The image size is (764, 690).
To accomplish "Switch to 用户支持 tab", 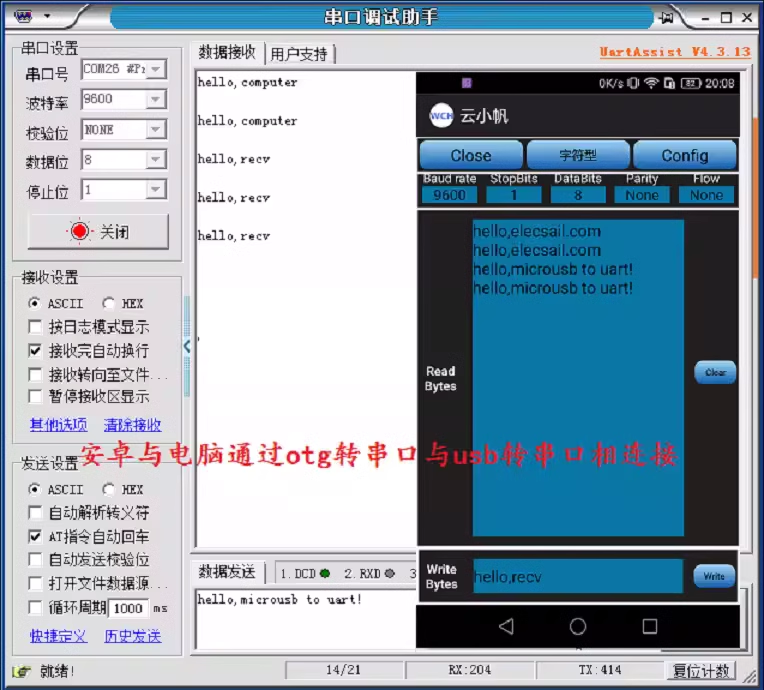I will click(x=299, y=54).
